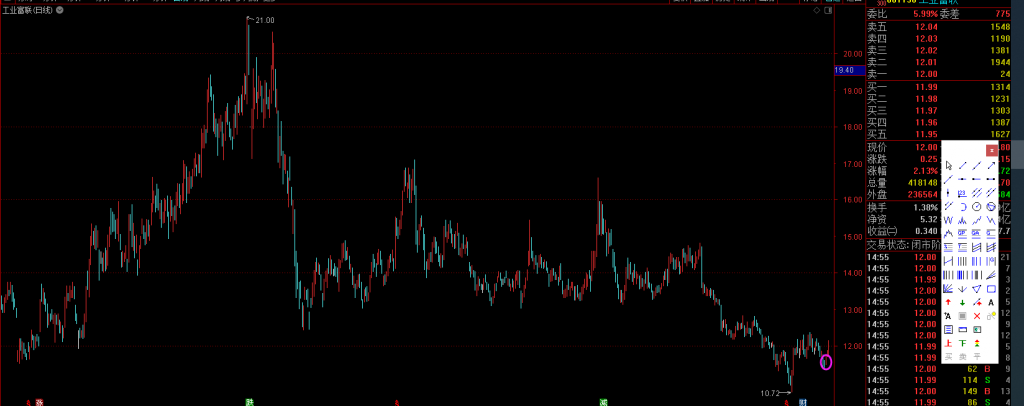Click the blue 19.40 price label on axis

(x=843, y=70)
